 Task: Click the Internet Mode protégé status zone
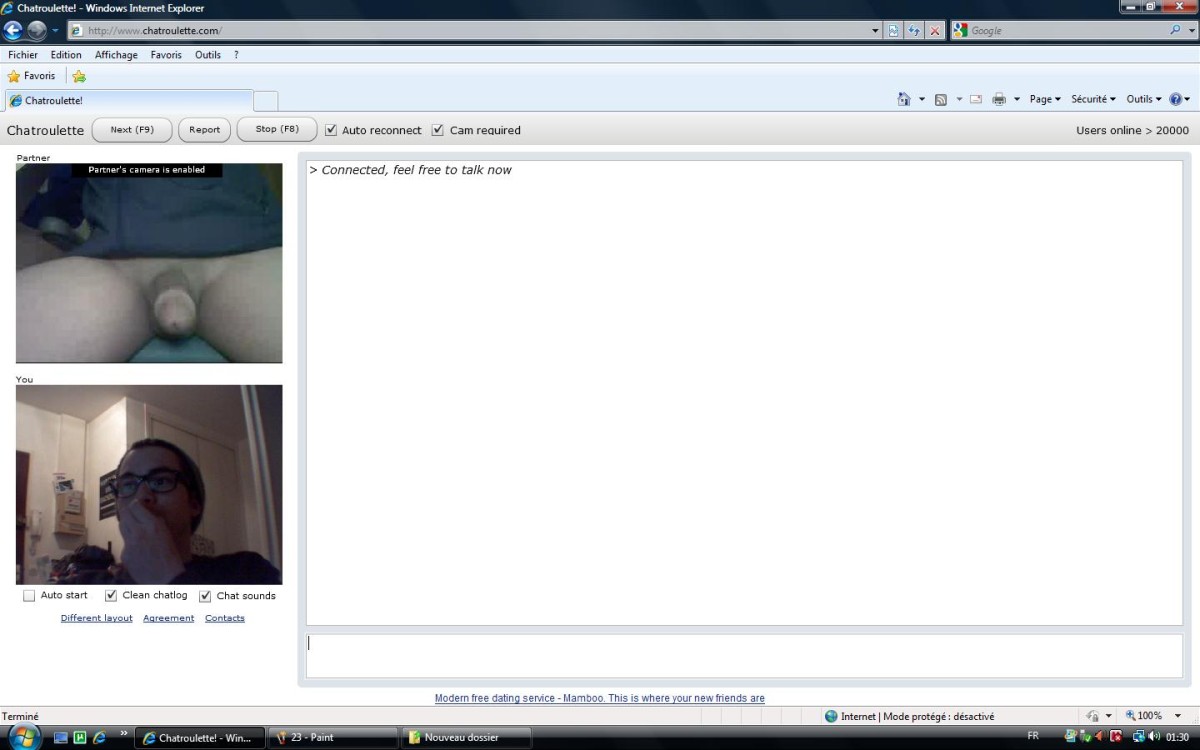(910, 716)
